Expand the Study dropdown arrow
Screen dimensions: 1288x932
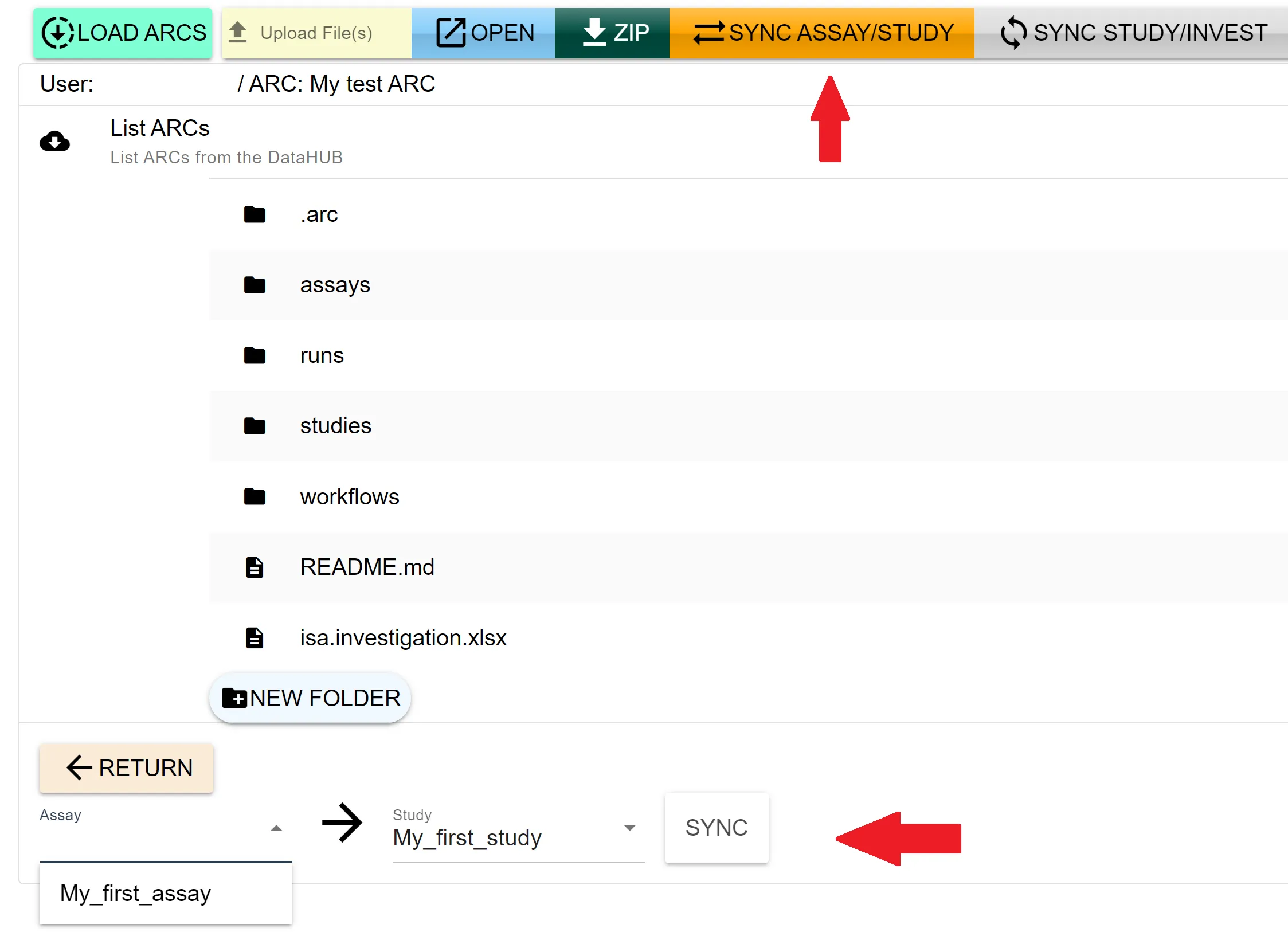pos(629,828)
